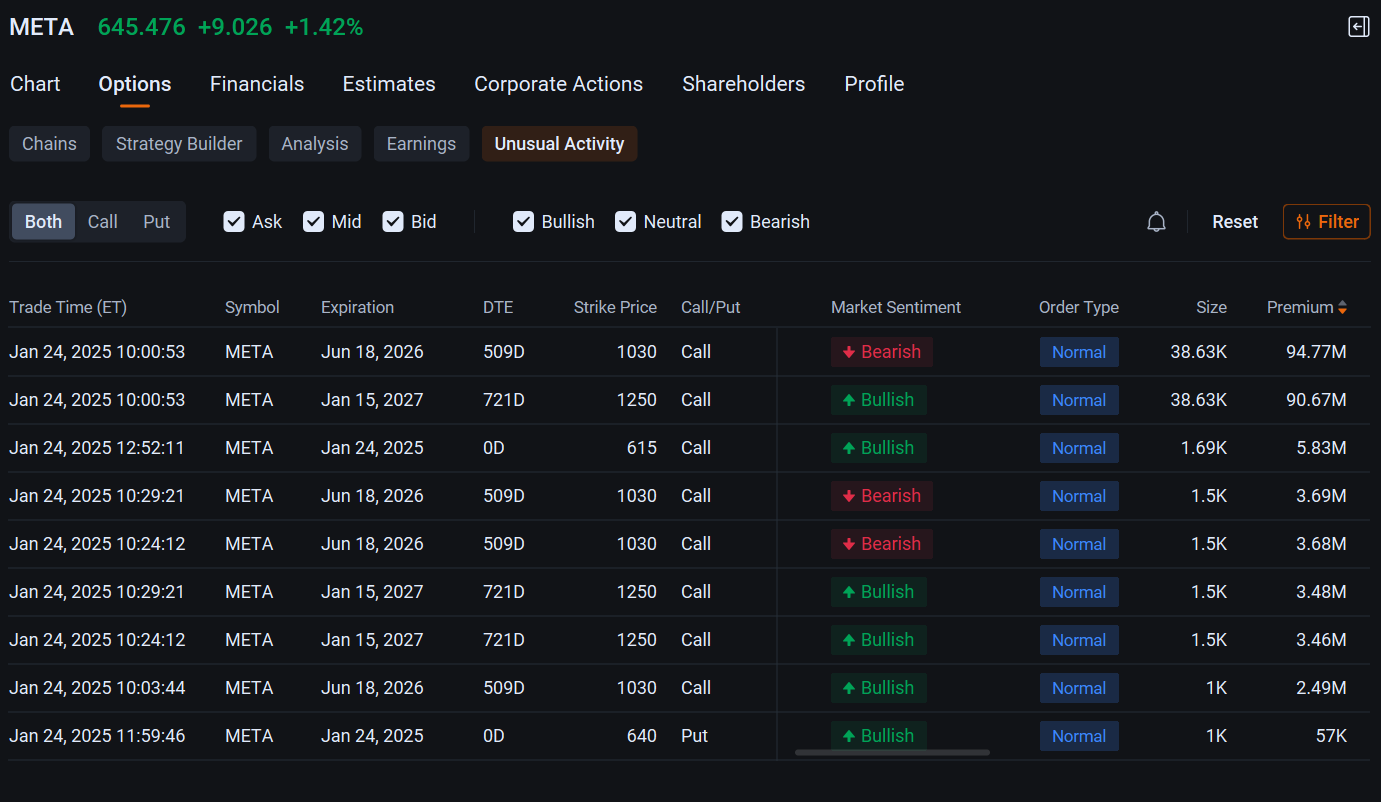Screen dimensions: 1381x802
Task: Click the 3.46M premium value
Action: 1321,640
